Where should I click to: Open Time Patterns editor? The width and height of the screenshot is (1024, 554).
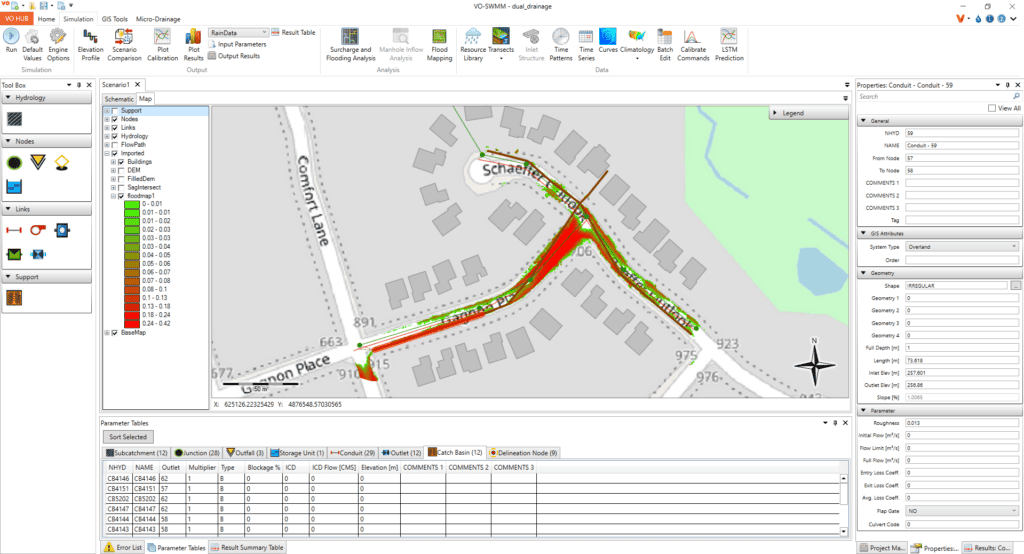[560, 44]
